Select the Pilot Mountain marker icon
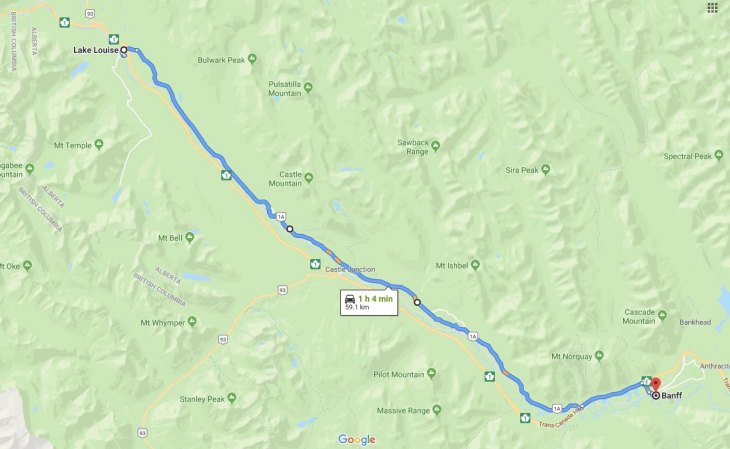730x449 pixels. [432, 374]
